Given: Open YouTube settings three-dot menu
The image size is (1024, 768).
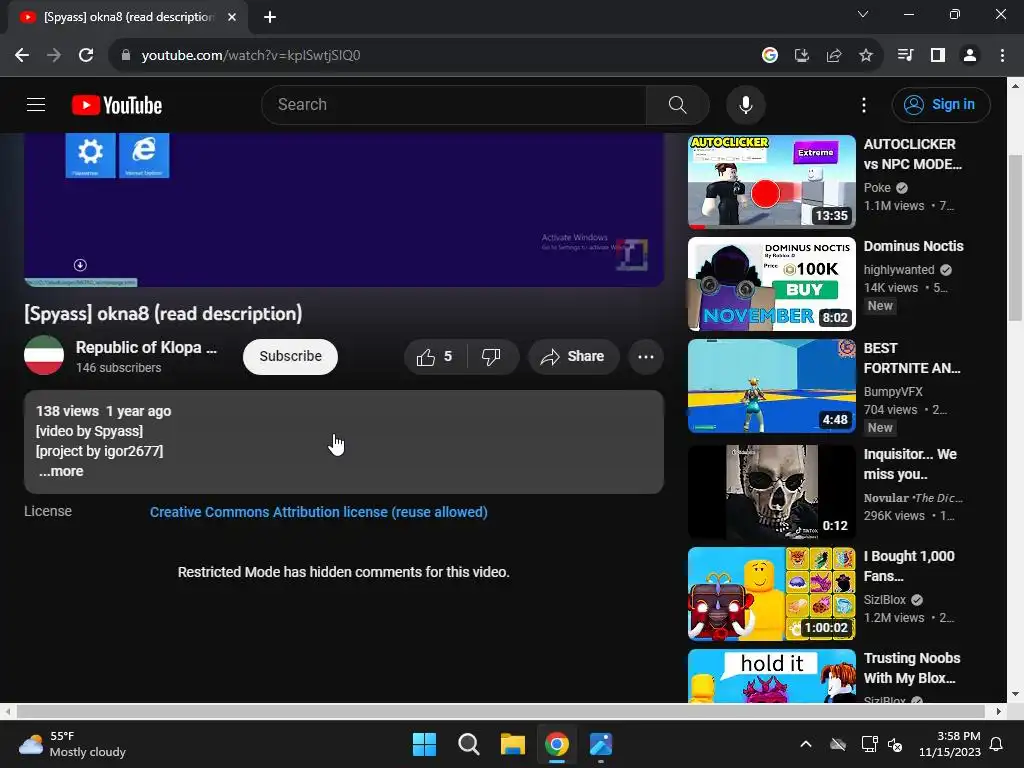Looking at the screenshot, I should pyautogui.click(x=863, y=104).
